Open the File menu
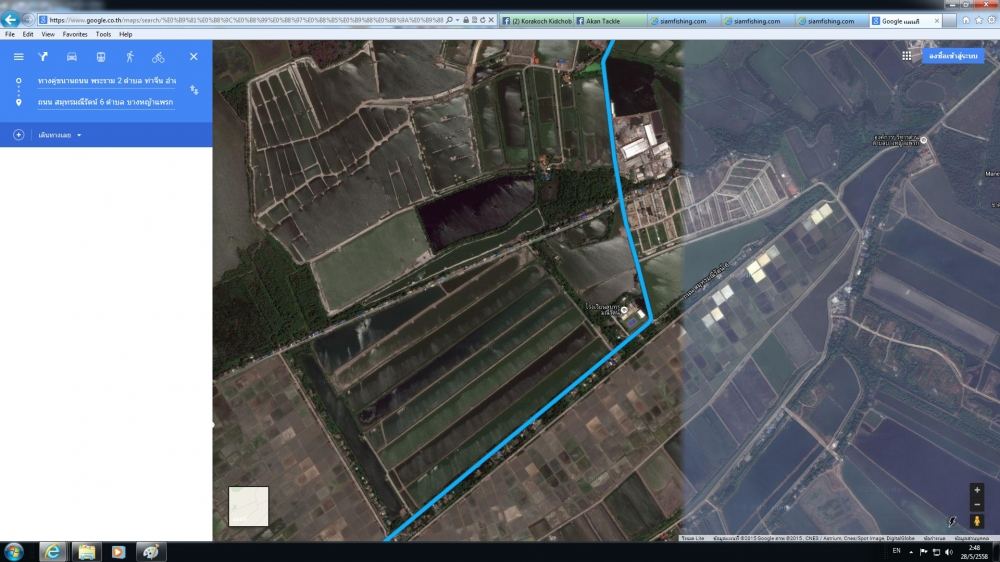Image resolution: width=1000 pixels, height=562 pixels. tap(10, 34)
